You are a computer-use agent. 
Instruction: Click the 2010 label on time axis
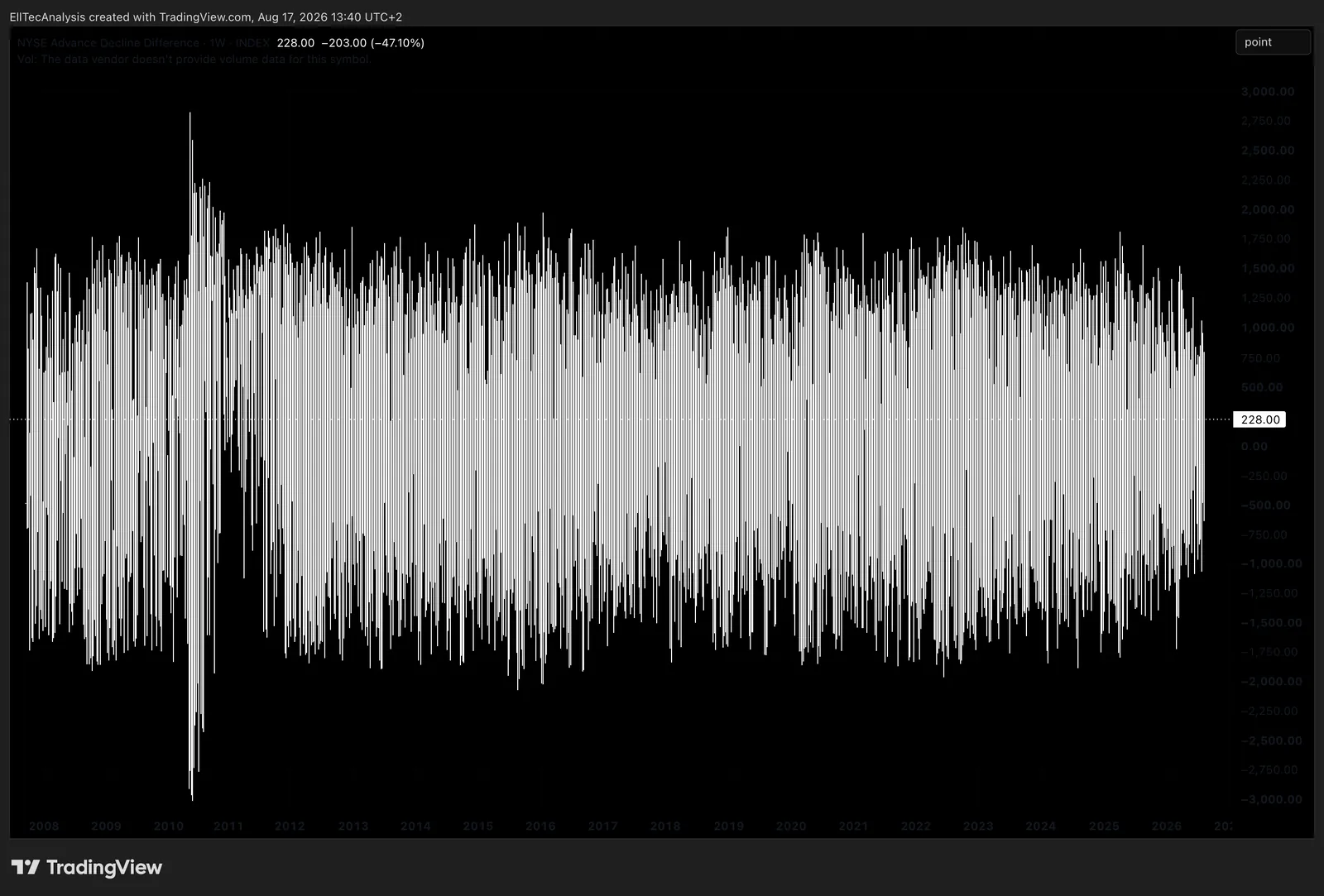click(x=169, y=826)
